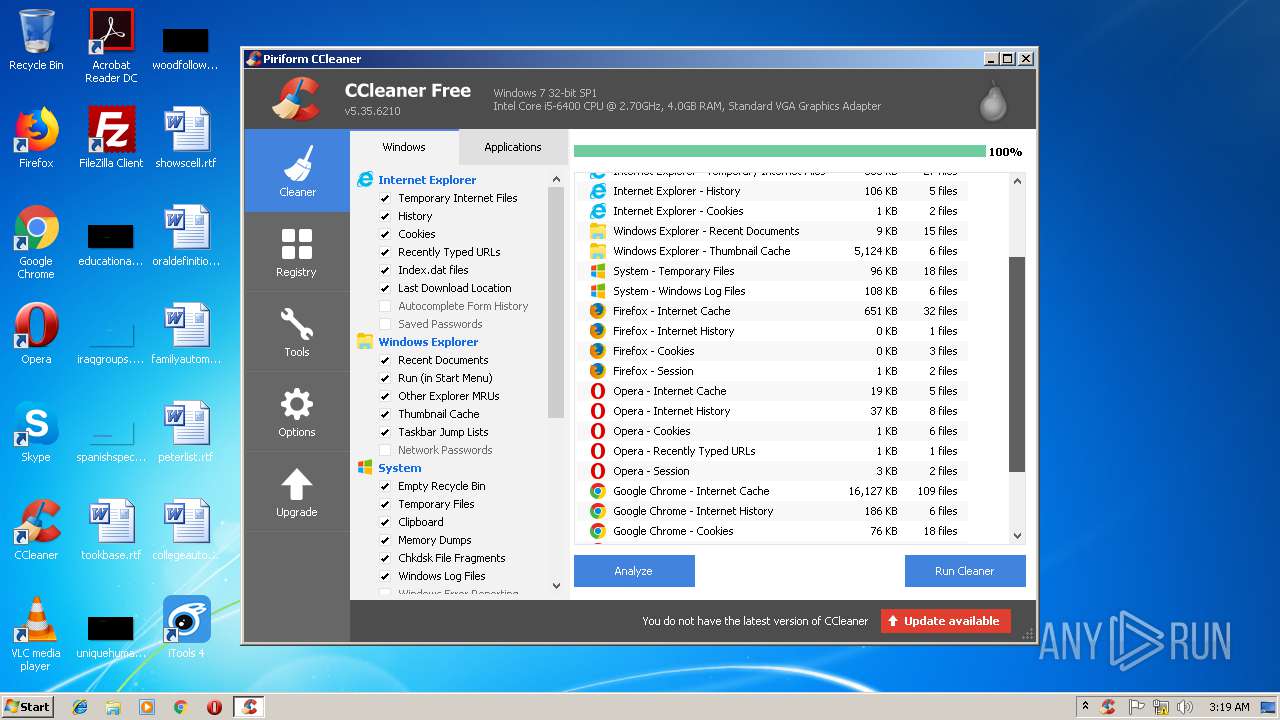Click the Analyze button
Image resolution: width=1280 pixels, height=720 pixels.
[634, 571]
